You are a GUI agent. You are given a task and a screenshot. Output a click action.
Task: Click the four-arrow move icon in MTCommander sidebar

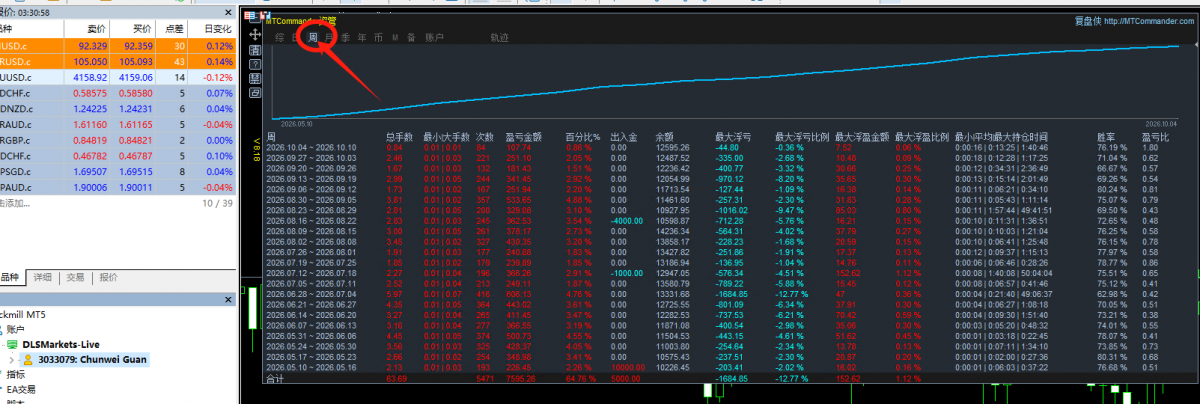click(x=256, y=34)
